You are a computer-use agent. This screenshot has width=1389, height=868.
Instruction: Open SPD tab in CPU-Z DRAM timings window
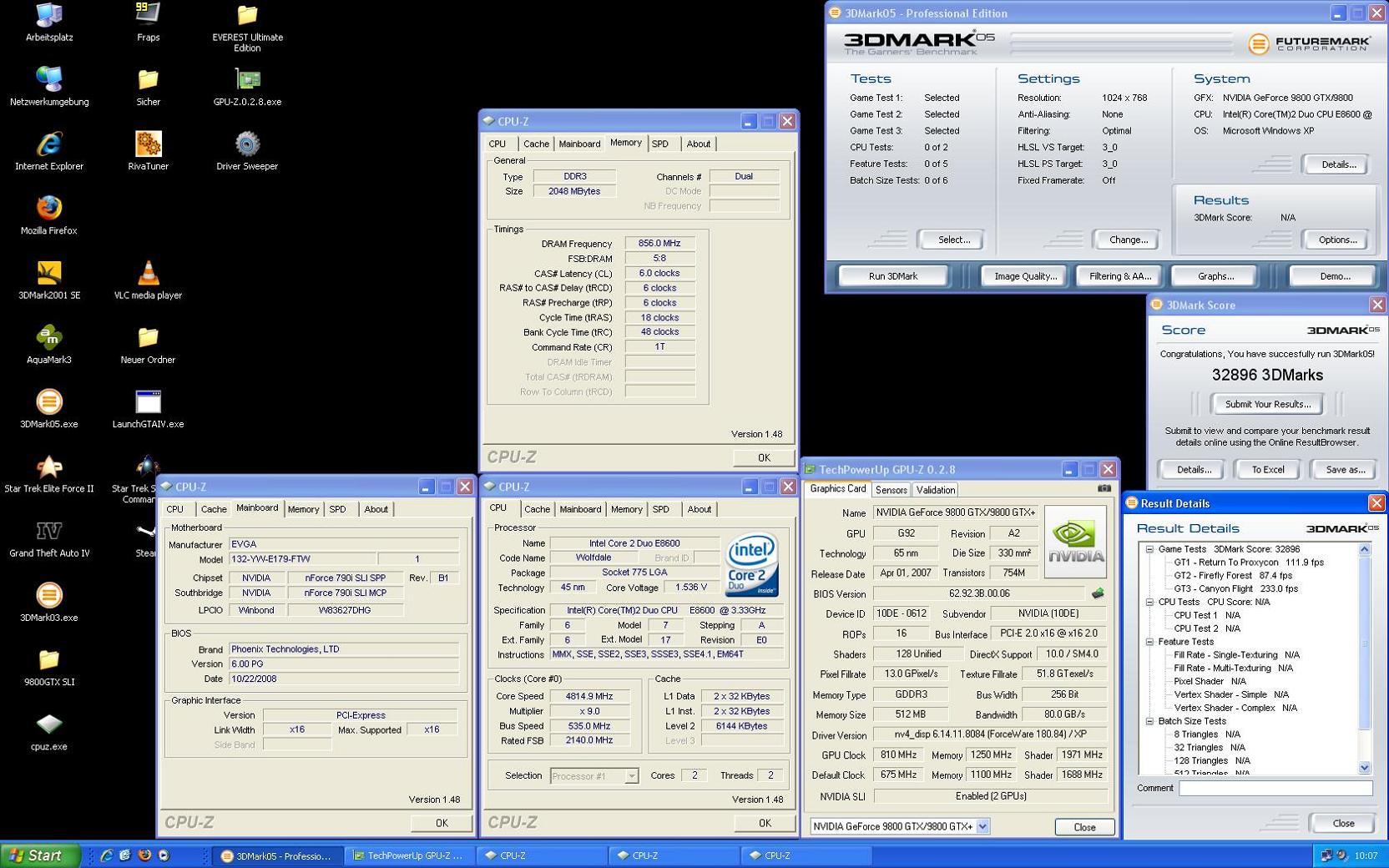pos(660,144)
